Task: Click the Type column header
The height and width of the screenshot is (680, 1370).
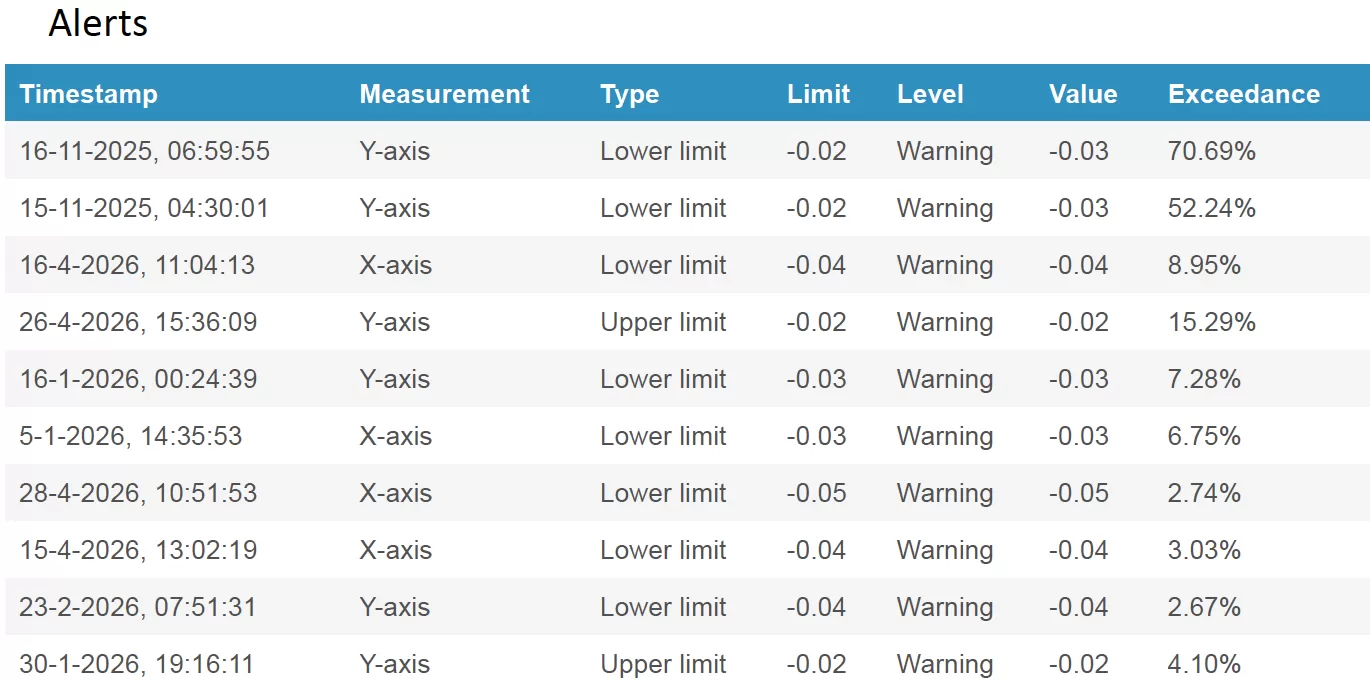Action: (630, 95)
